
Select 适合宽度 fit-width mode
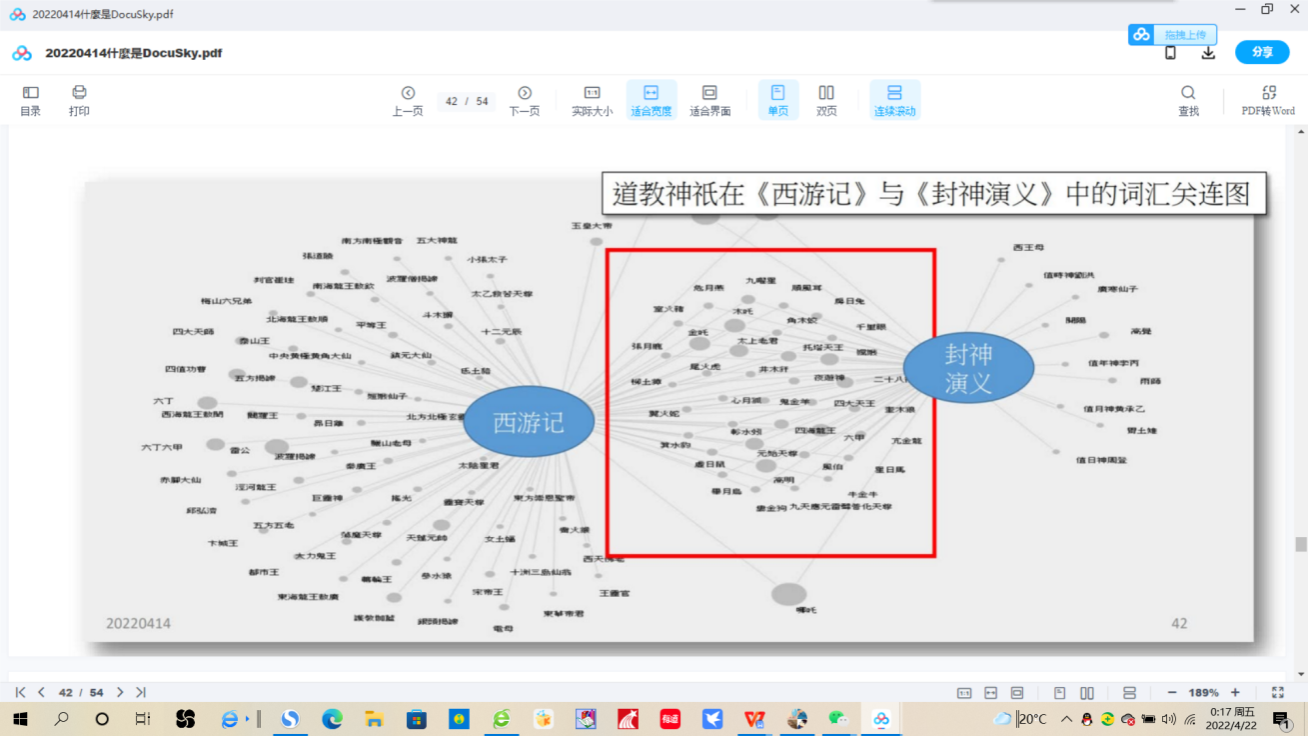651,100
